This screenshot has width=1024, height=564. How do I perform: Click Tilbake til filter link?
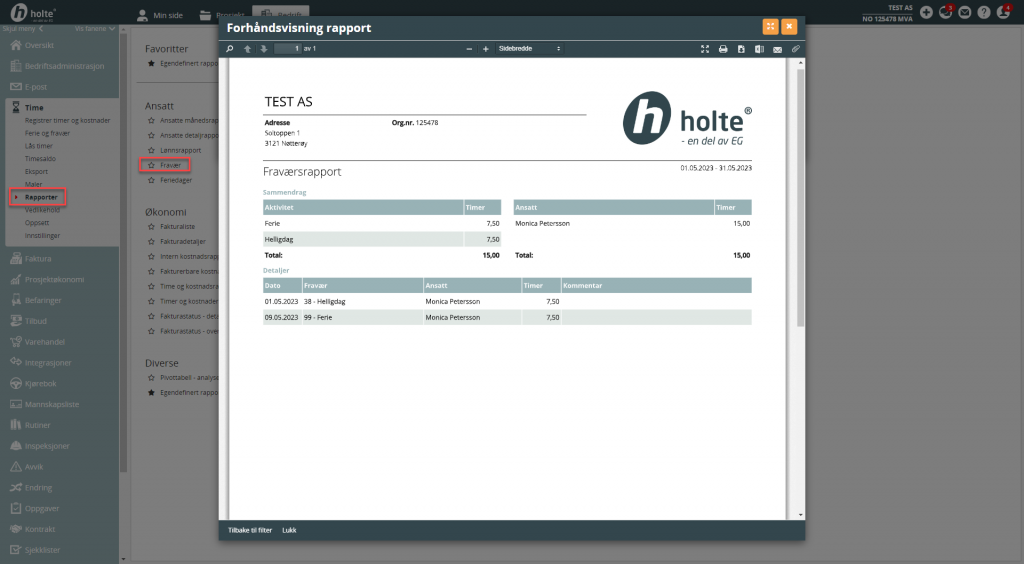(x=250, y=530)
